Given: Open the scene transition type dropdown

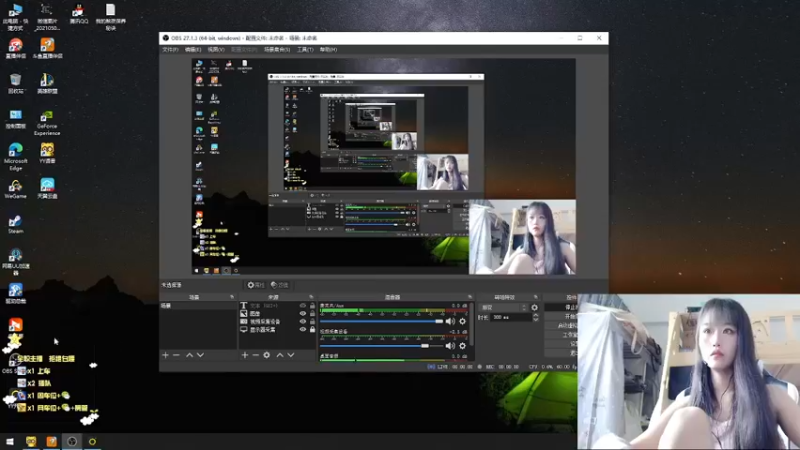Looking at the screenshot, I should [x=504, y=308].
